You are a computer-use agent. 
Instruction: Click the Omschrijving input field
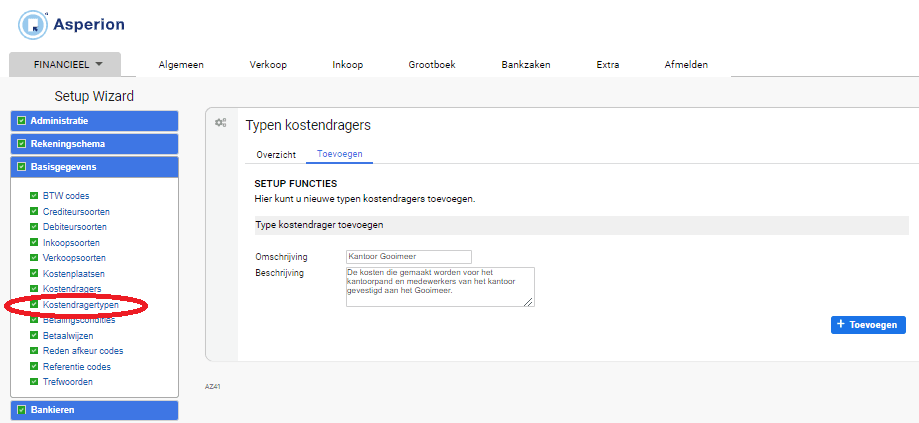pyautogui.click(x=409, y=257)
